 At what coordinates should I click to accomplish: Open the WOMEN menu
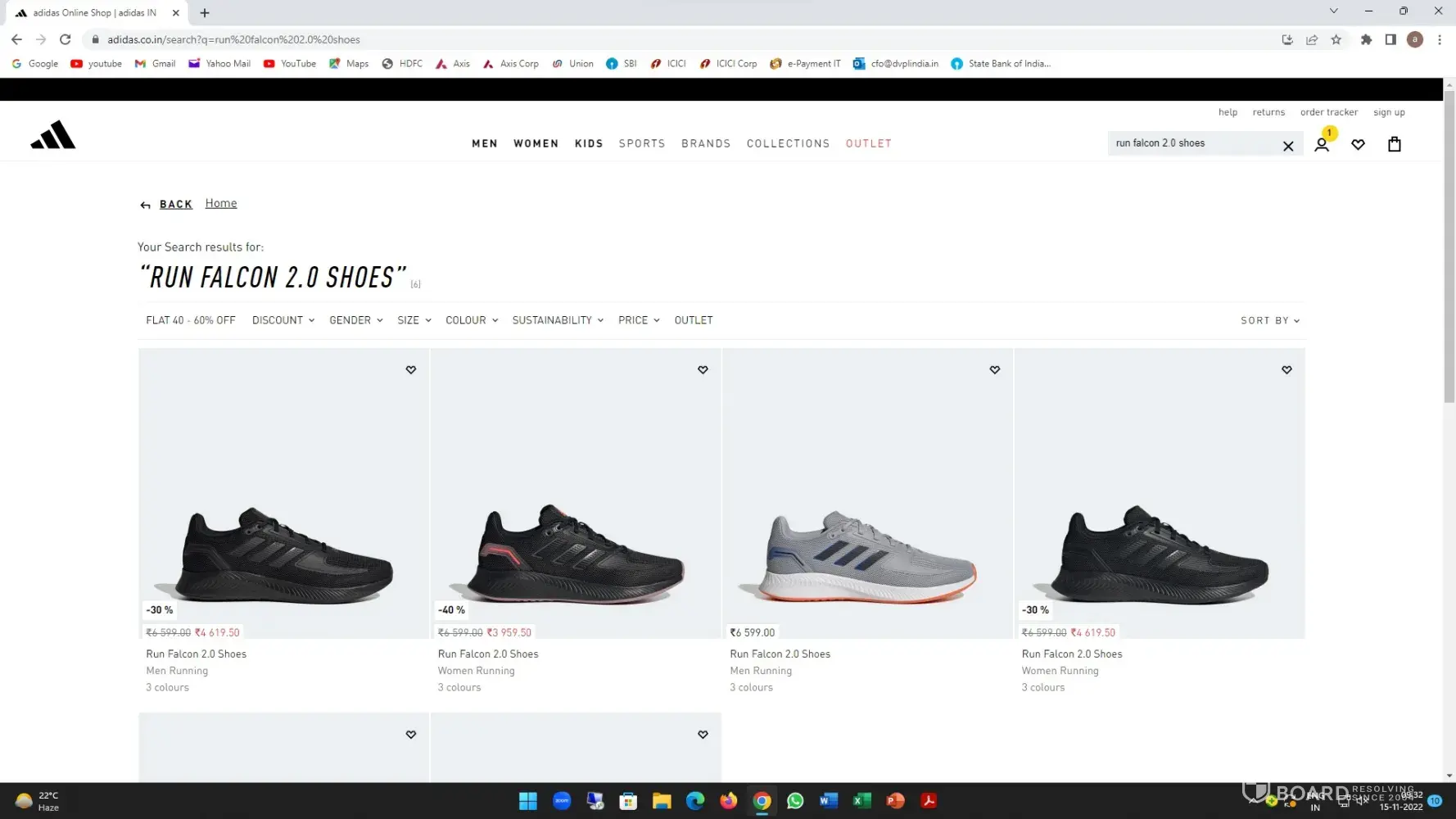click(536, 143)
